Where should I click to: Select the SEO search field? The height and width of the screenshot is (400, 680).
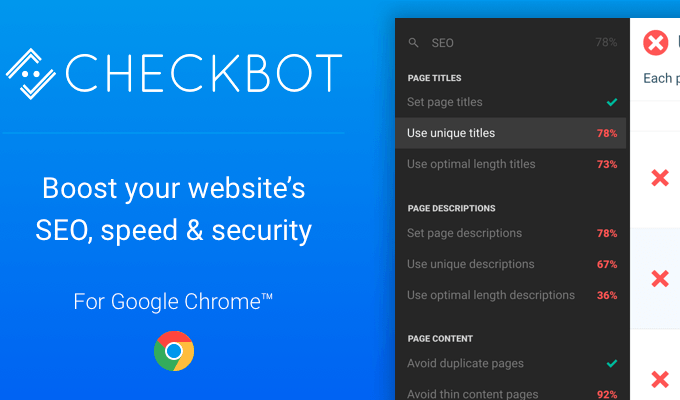500,43
